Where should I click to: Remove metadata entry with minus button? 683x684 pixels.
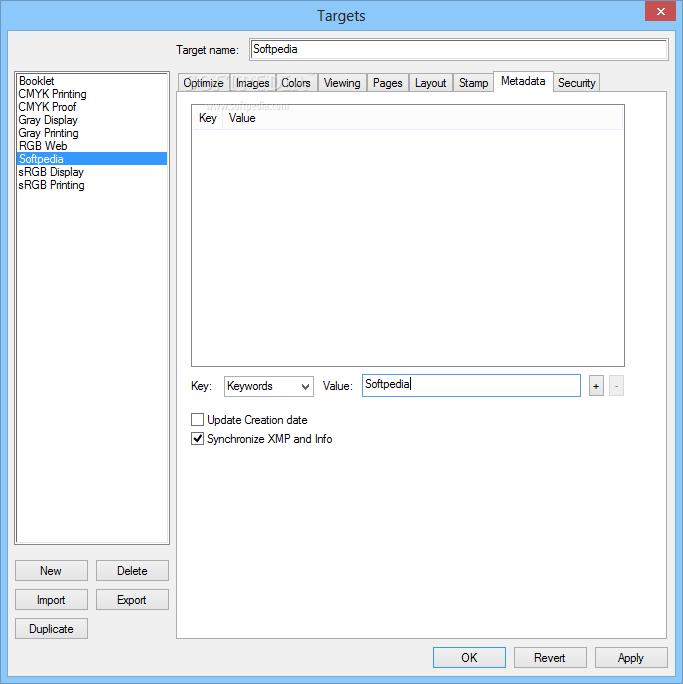(x=616, y=386)
